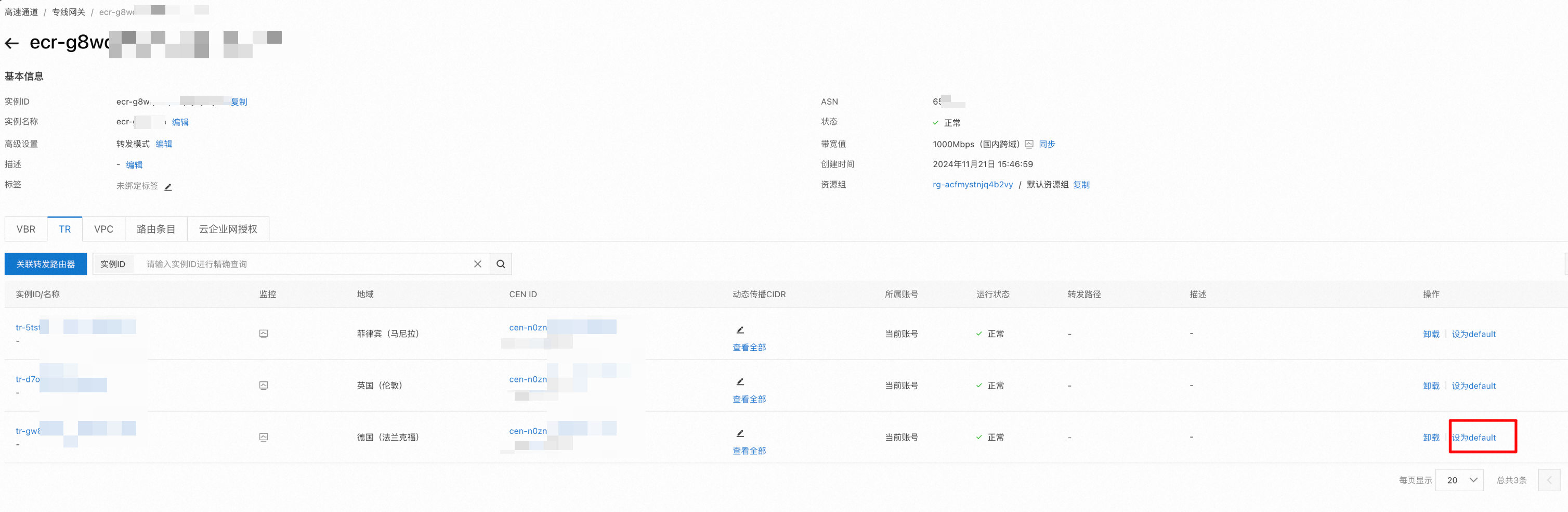Open monitoring icon for London row
This screenshot has width=1568, height=512.
pos(264,386)
